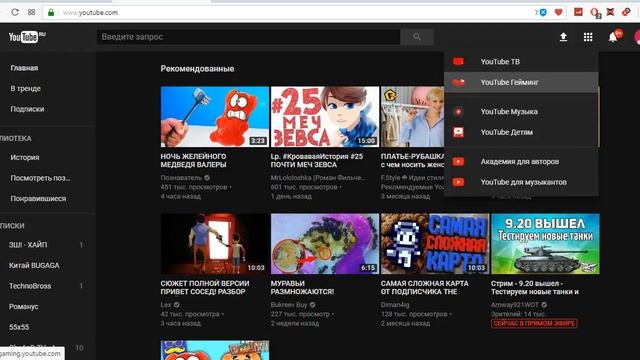
Task: Open the notifications bell
Action: coord(613,37)
